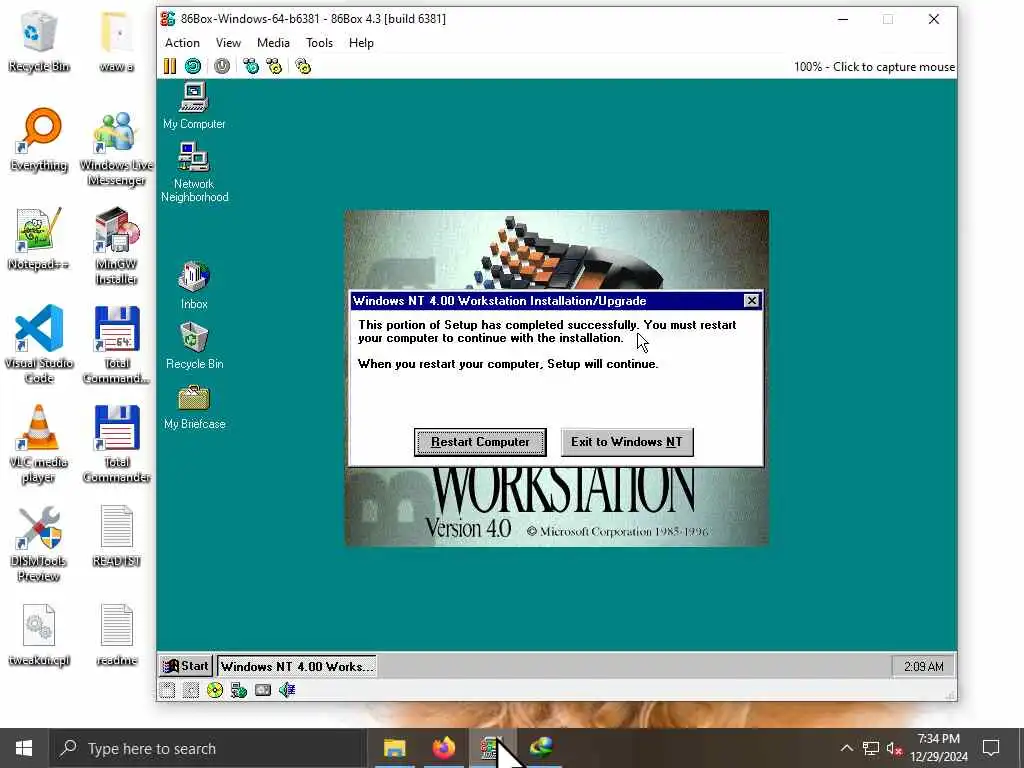Select the guest Recycle Bin icon

click(194, 346)
